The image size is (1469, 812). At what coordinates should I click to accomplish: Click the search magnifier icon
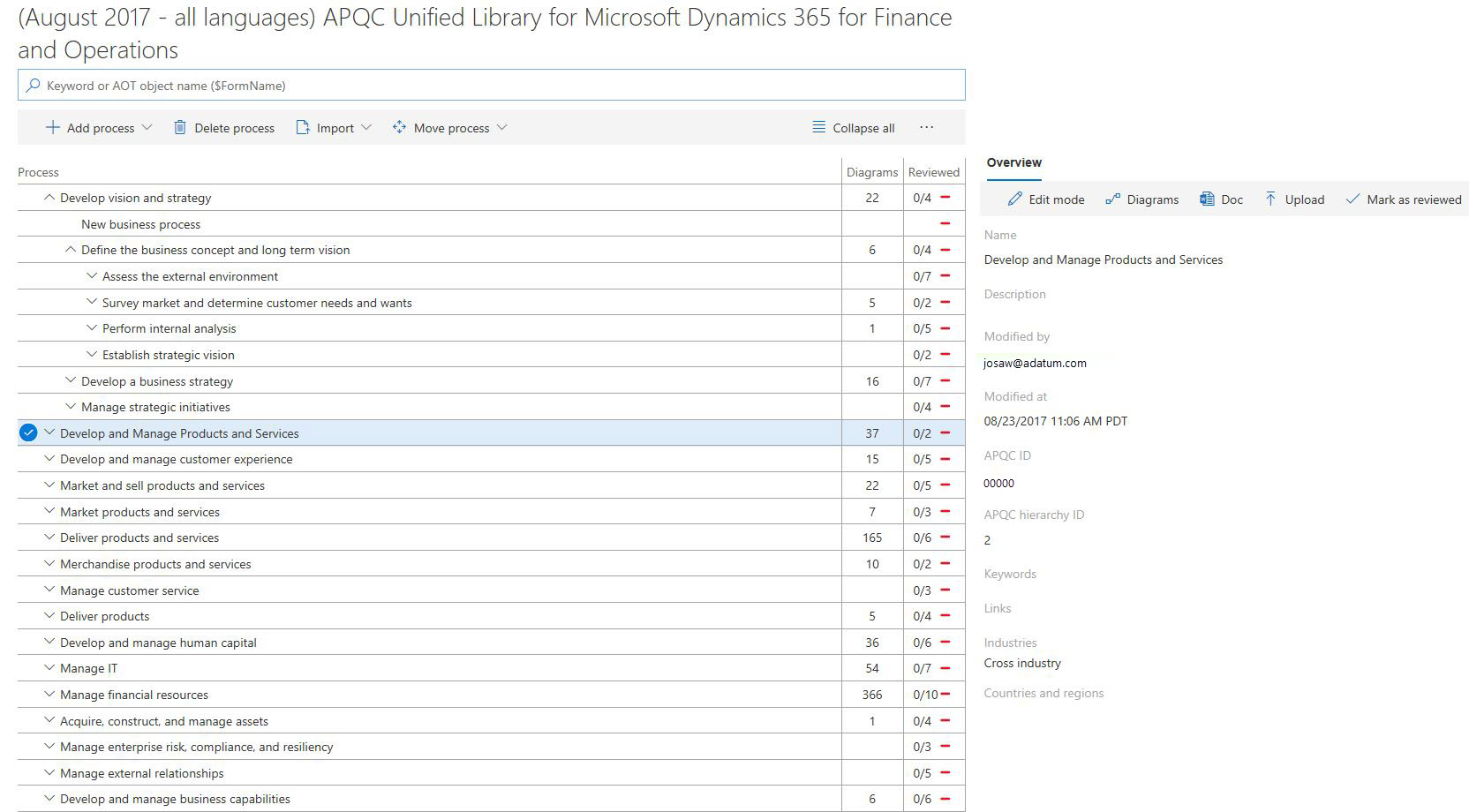[34, 85]
